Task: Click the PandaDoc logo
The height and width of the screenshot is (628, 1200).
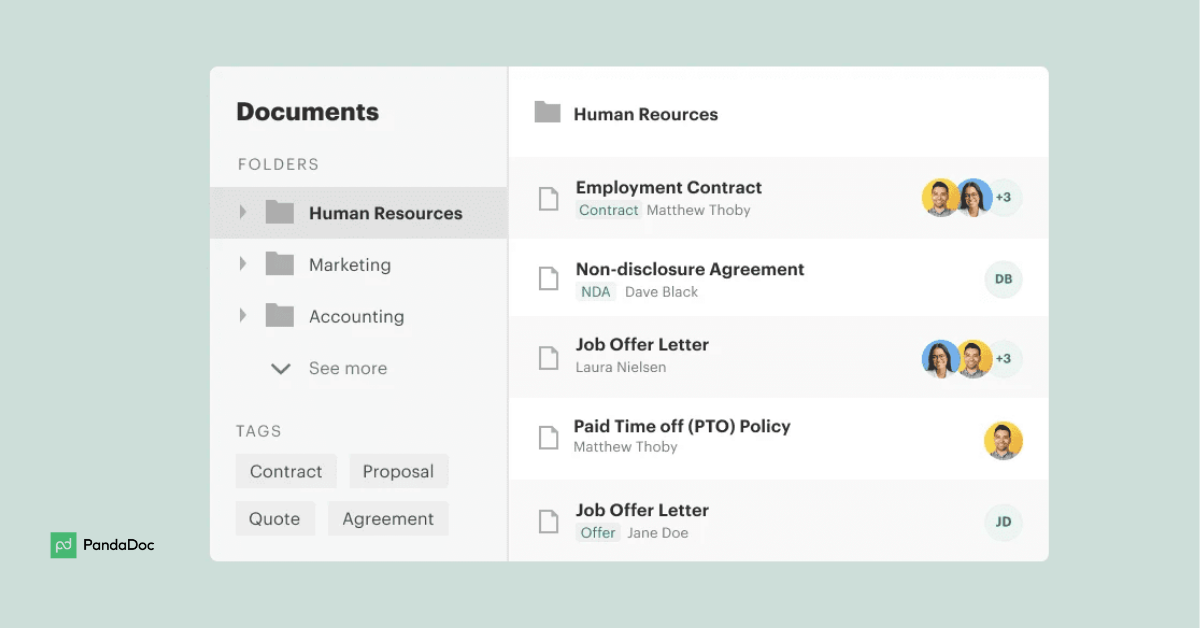Action: (103, 545)
